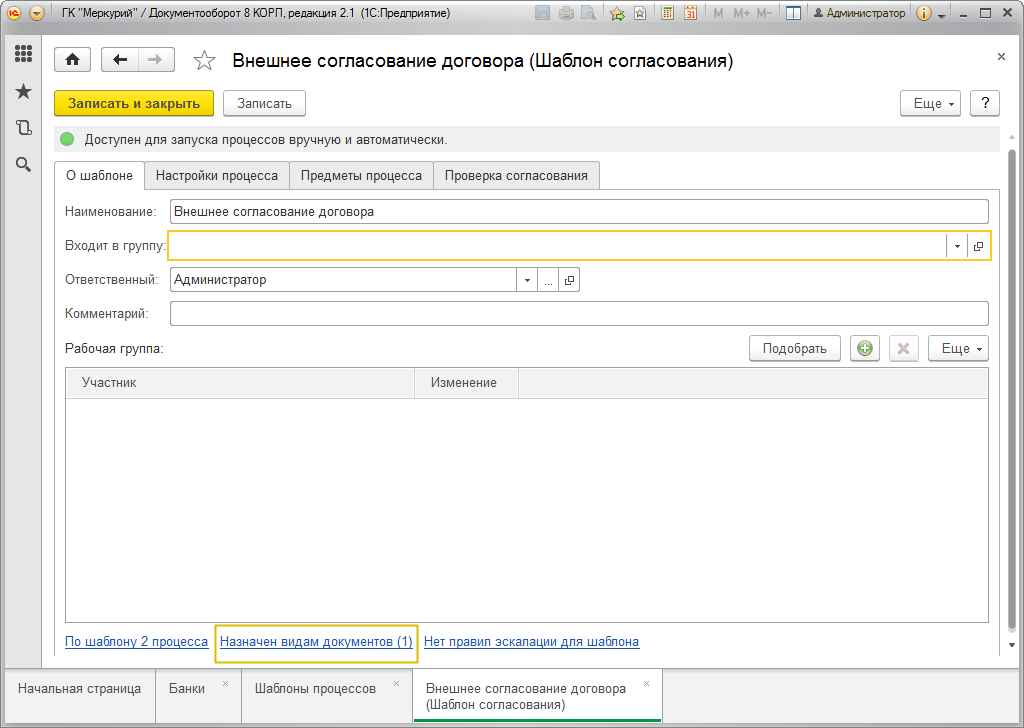Open Назначен видам документов (1) link
The height and width of the screenshot is (728, 1024).
pyautogui.click(x=316, y=642)
